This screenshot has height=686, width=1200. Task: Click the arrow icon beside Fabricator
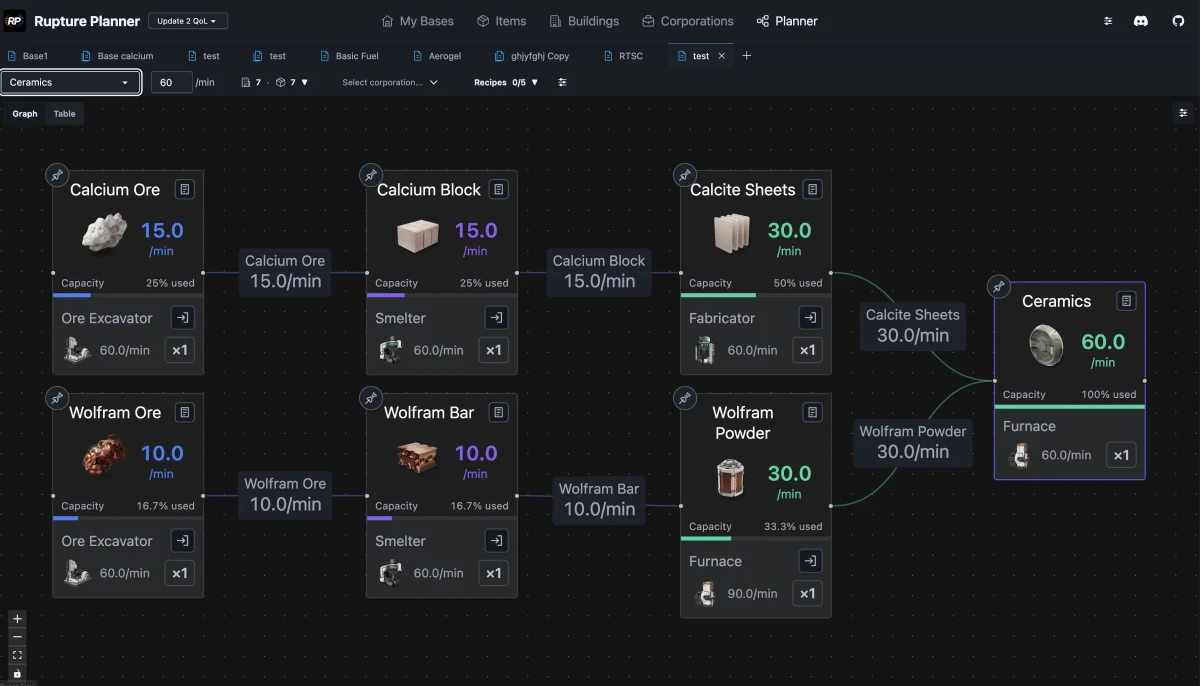(811, 318)
